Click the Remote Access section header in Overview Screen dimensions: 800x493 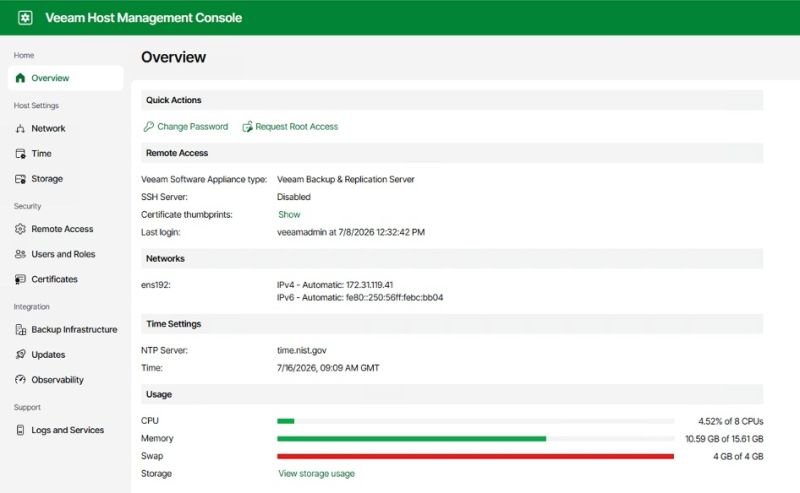click(452, 153)
